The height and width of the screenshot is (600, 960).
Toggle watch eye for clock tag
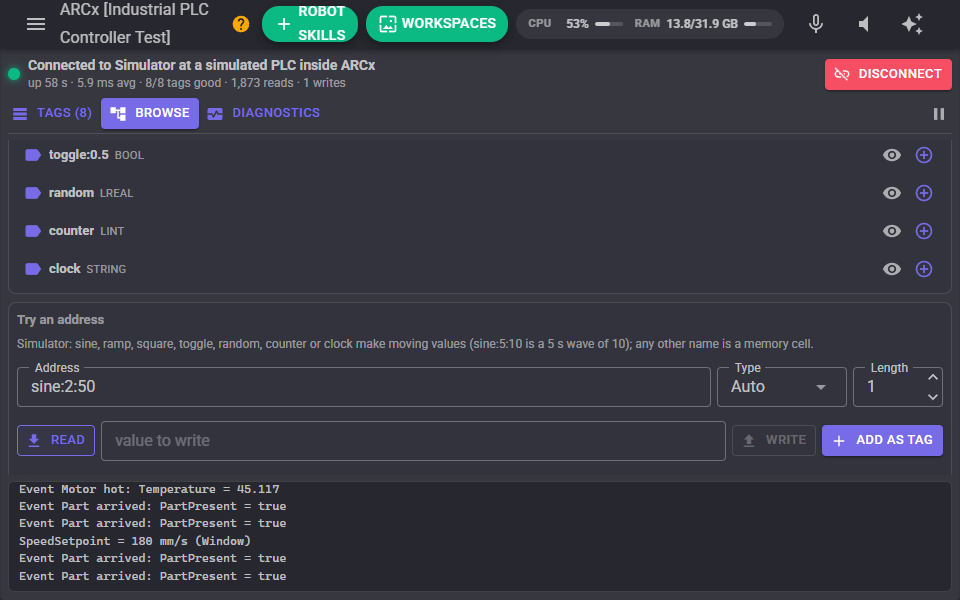892,269
